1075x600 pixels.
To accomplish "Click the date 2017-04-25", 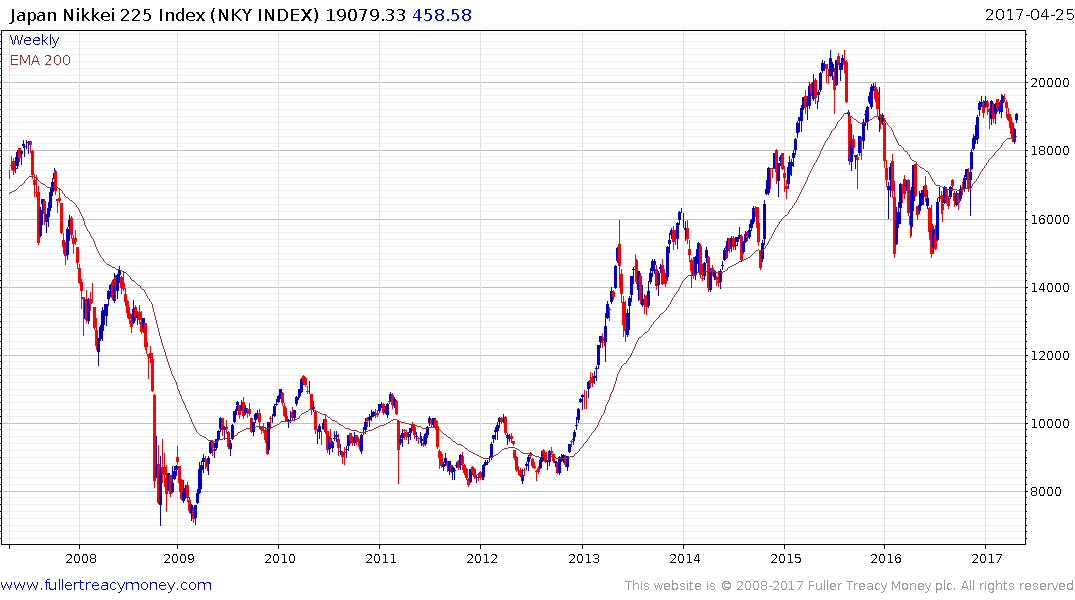I will (1028, 15).
